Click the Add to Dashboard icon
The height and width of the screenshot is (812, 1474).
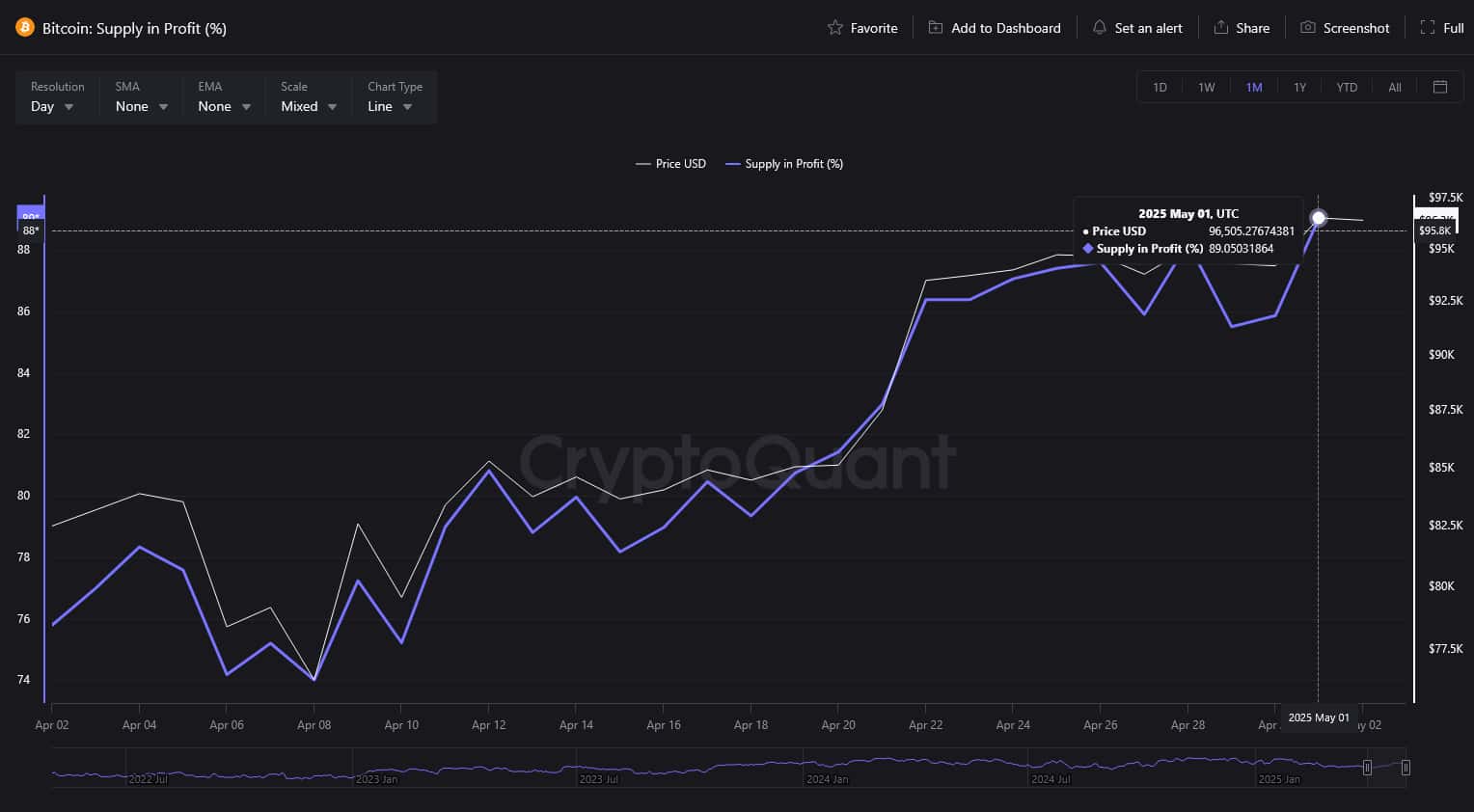(936, 28)
